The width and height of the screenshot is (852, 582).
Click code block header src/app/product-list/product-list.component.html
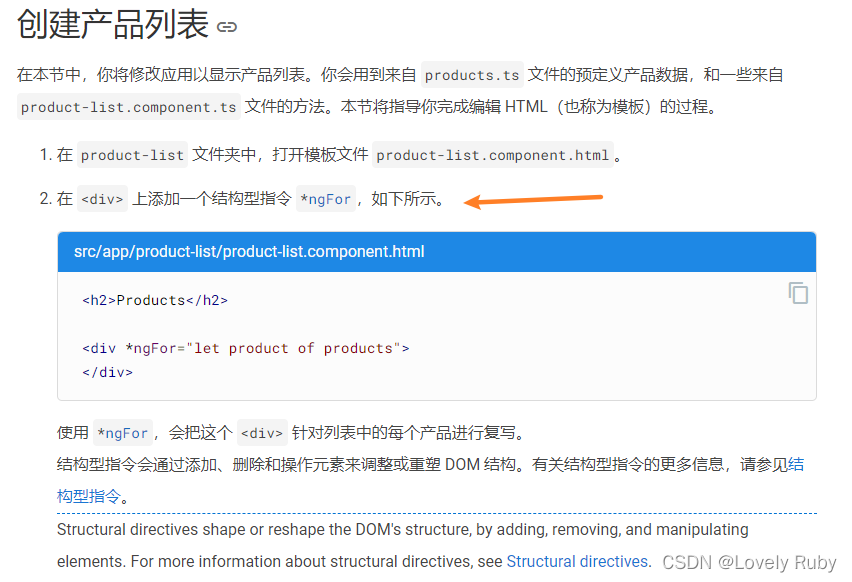[437, 252]
